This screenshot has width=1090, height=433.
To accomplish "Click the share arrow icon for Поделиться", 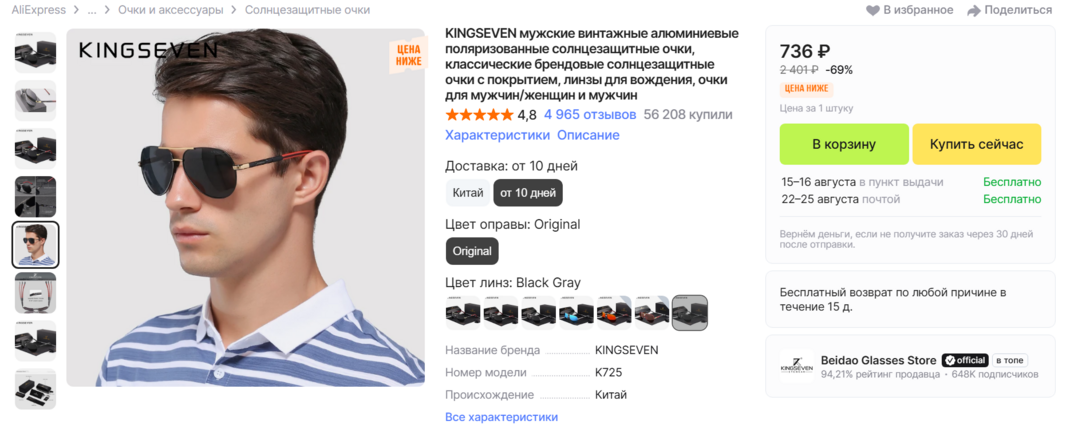I will point(974,10).
